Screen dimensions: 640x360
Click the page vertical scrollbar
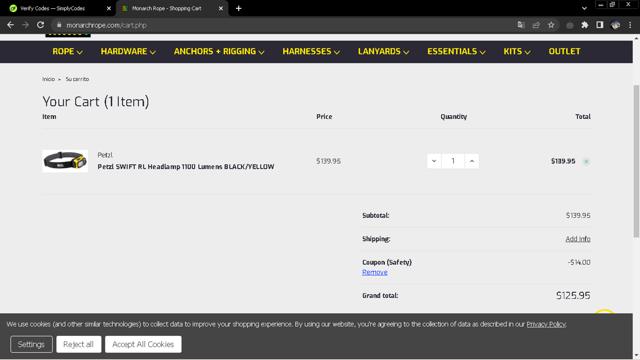[636, 161]
